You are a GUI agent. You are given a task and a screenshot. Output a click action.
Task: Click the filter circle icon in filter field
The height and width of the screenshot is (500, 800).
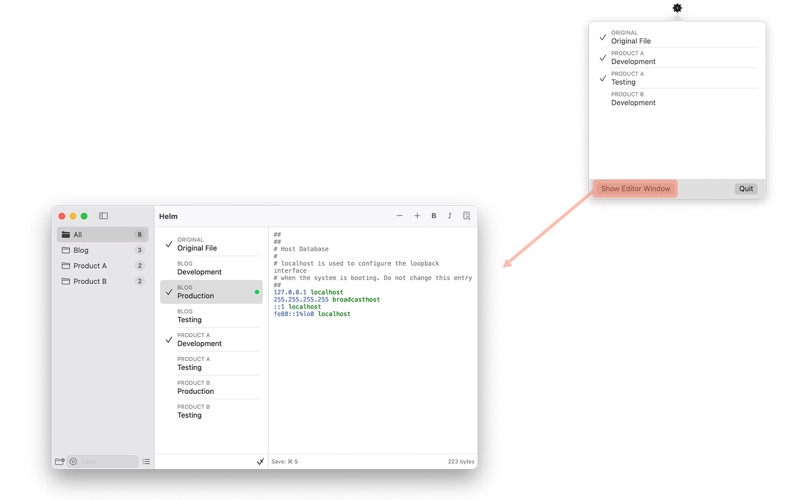(73, 461)
